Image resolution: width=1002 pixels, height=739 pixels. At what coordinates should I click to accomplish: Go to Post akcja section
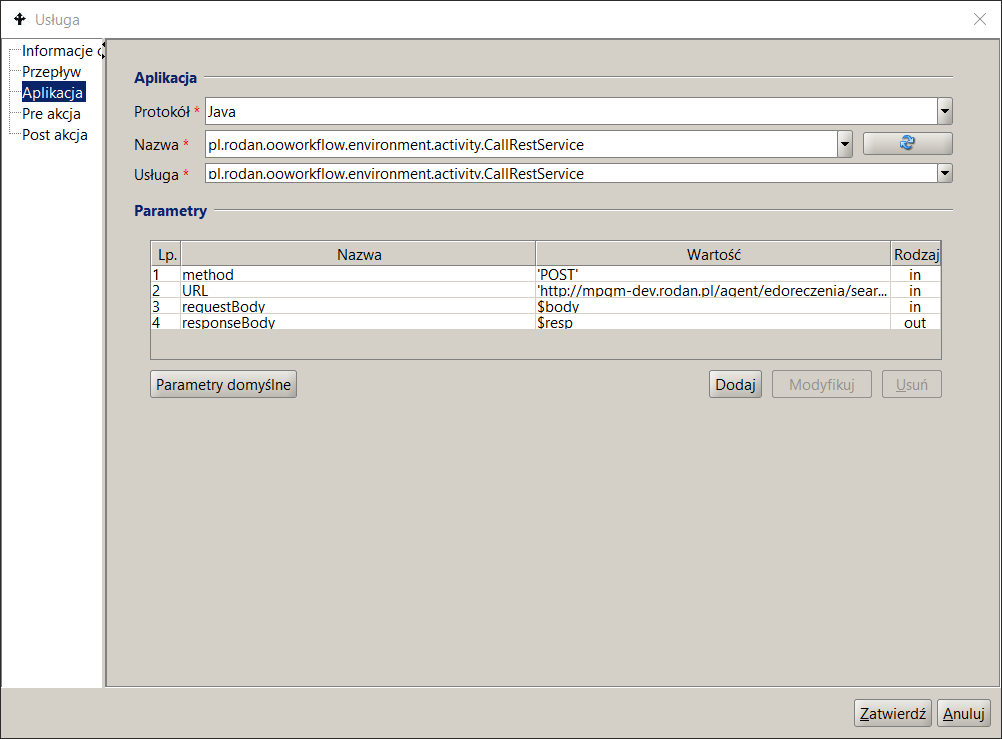pyautogui.click(x=55, y=135)
